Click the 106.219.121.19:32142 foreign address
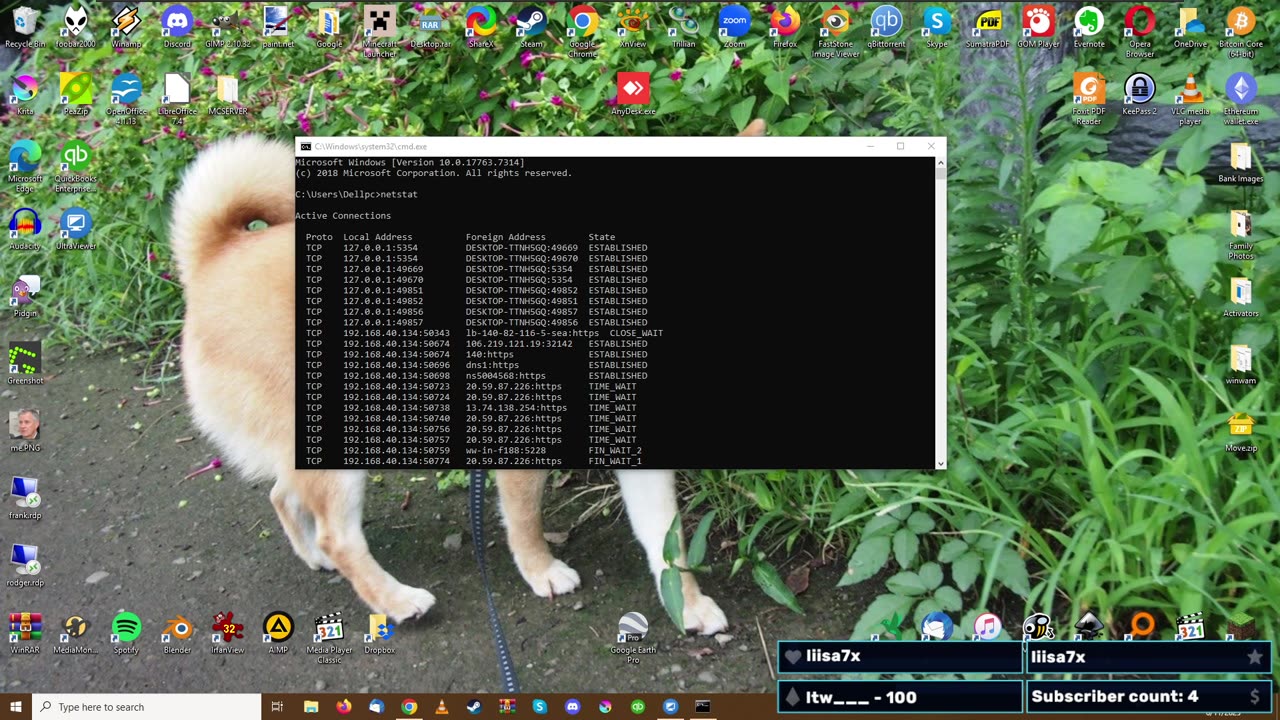This screenshot has width=1280, height=720. [x=519, y=344]
